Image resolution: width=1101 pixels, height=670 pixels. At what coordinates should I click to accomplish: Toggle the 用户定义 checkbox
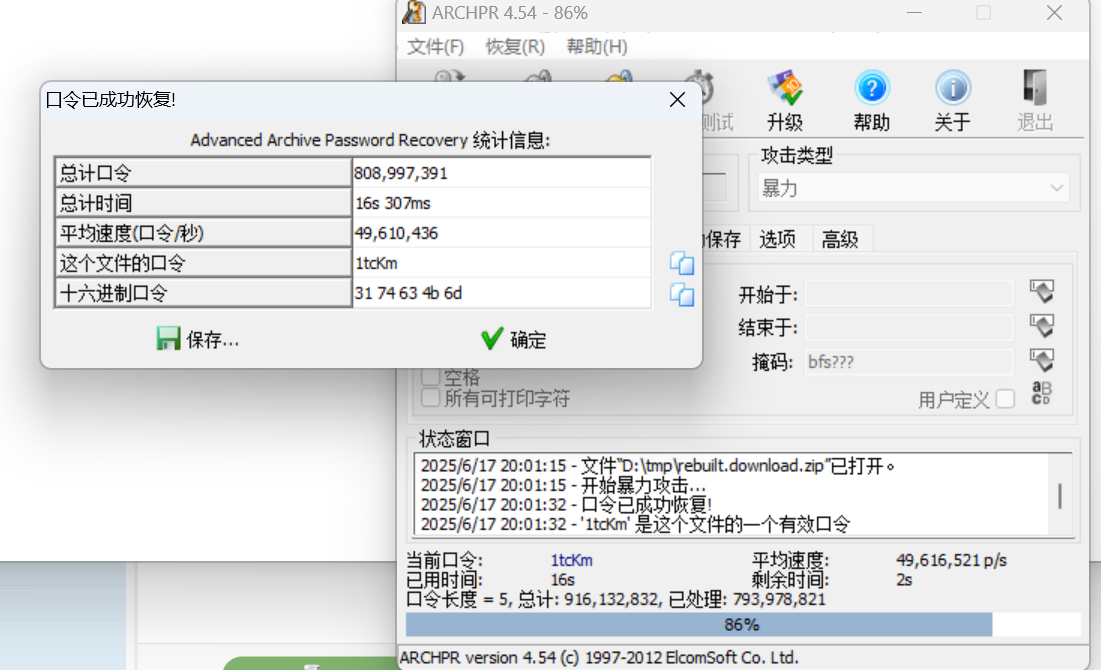coord(1005,399)
